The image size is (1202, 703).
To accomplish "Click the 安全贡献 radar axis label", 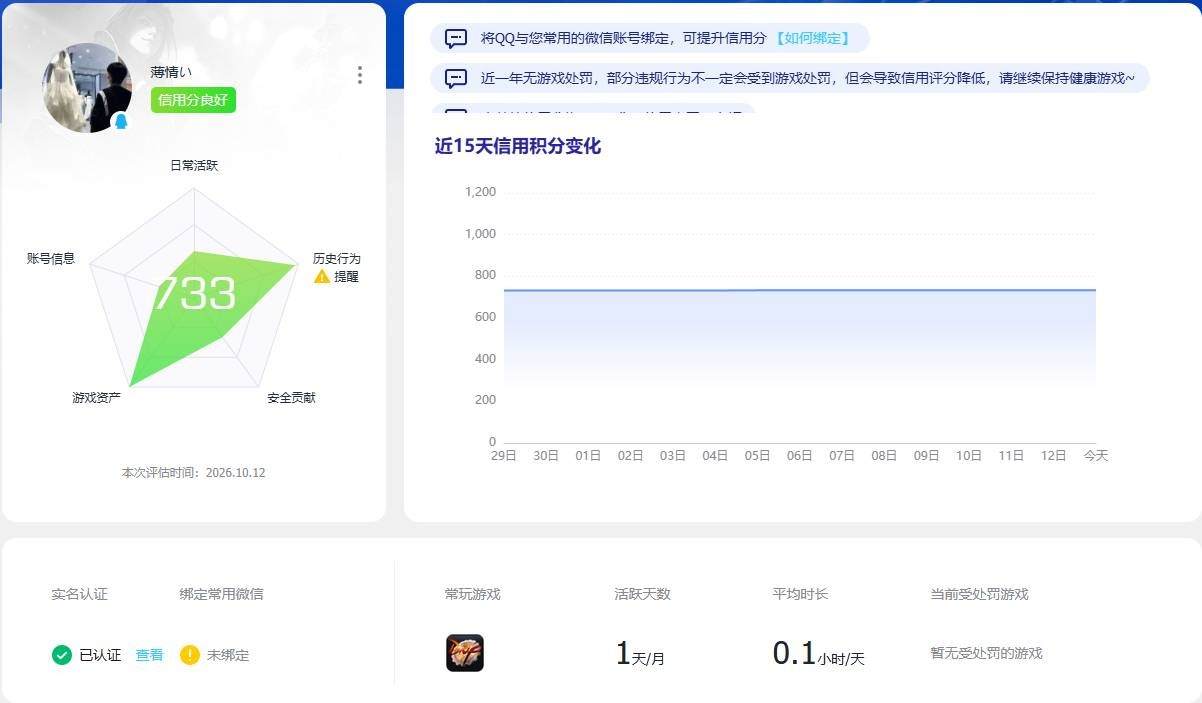I will [291, 398].
